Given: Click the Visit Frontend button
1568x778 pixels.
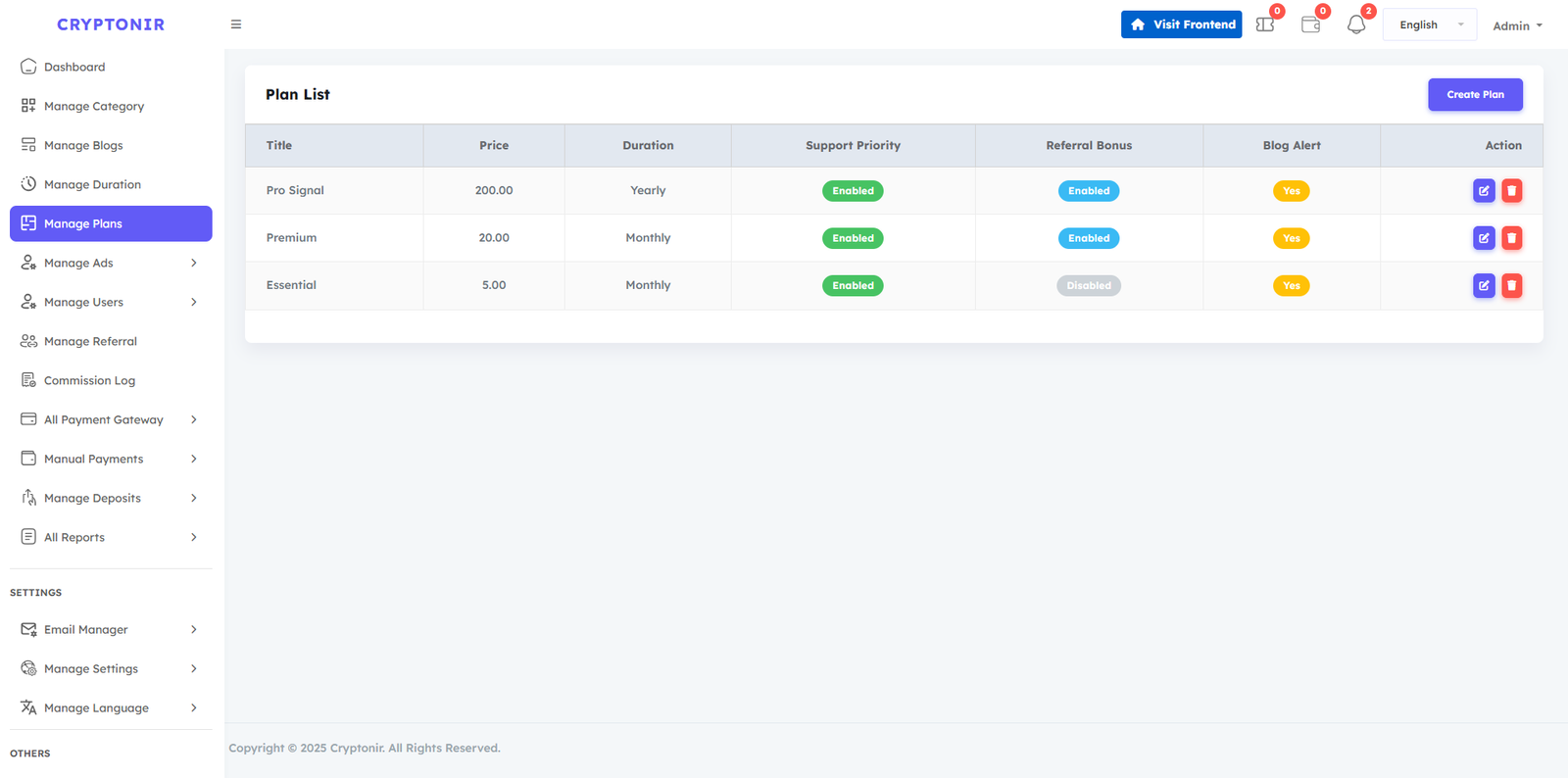Looking at the screenshot, I should pyautogui.click(x=1181, y=24).
